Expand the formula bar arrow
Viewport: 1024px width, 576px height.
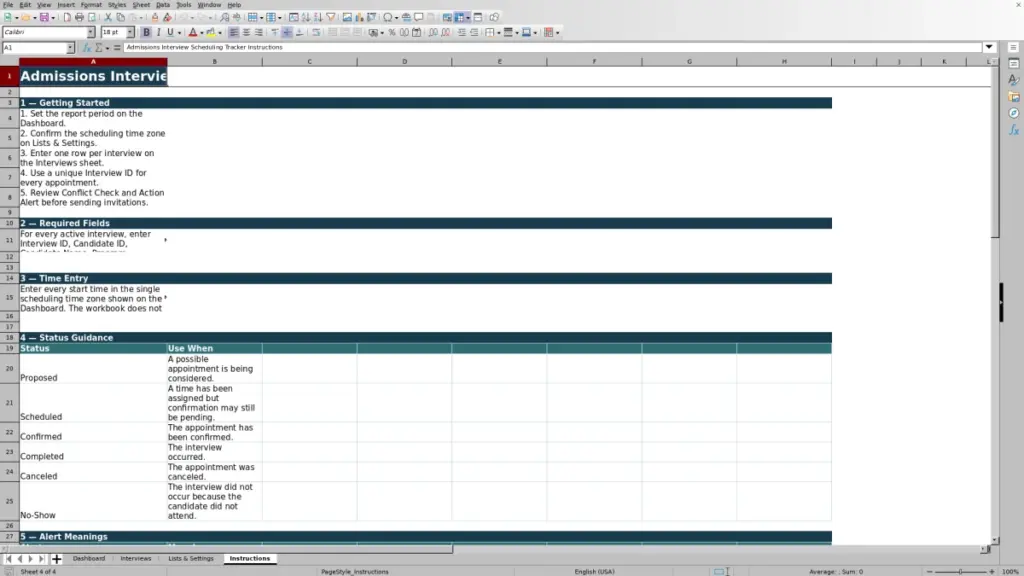click(989, 47)
